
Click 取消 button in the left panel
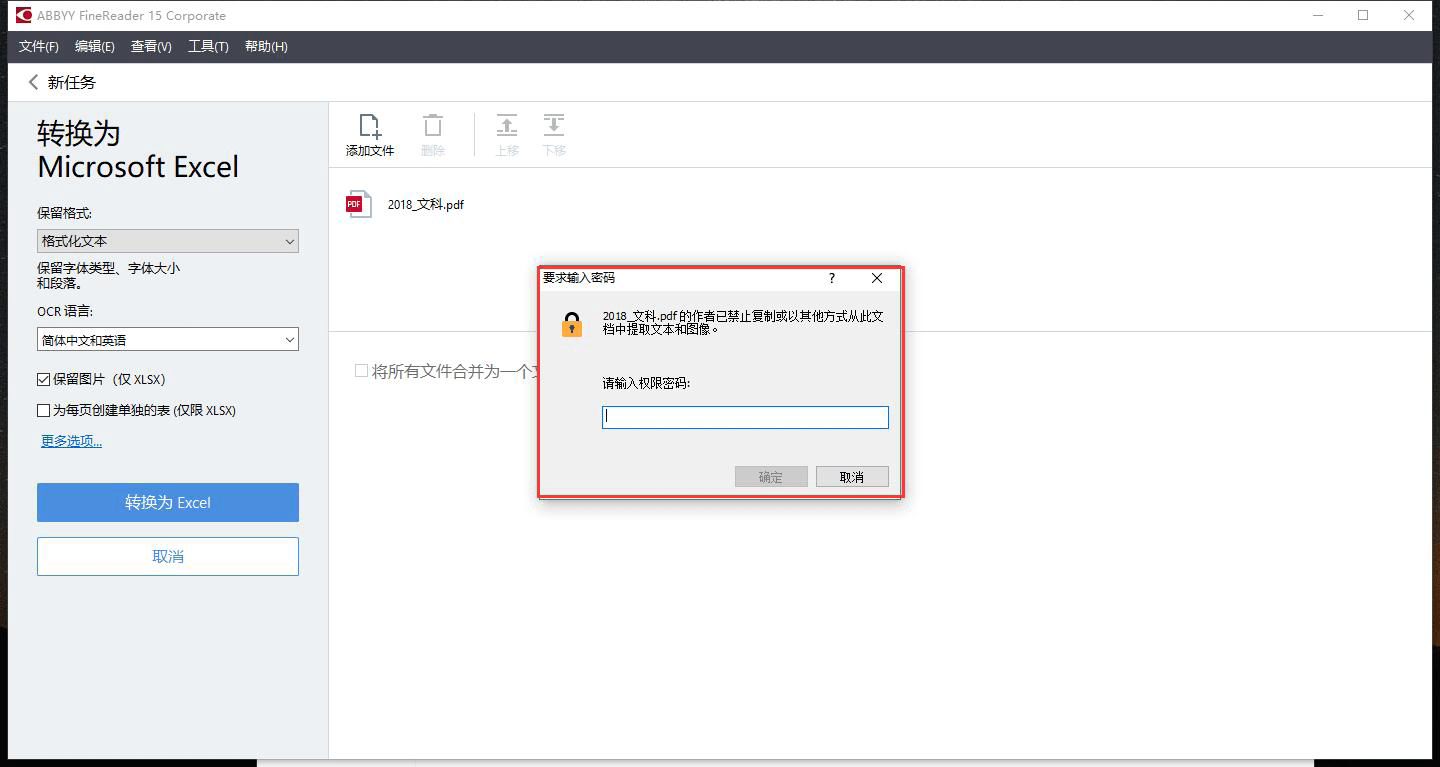coord(168,556)
